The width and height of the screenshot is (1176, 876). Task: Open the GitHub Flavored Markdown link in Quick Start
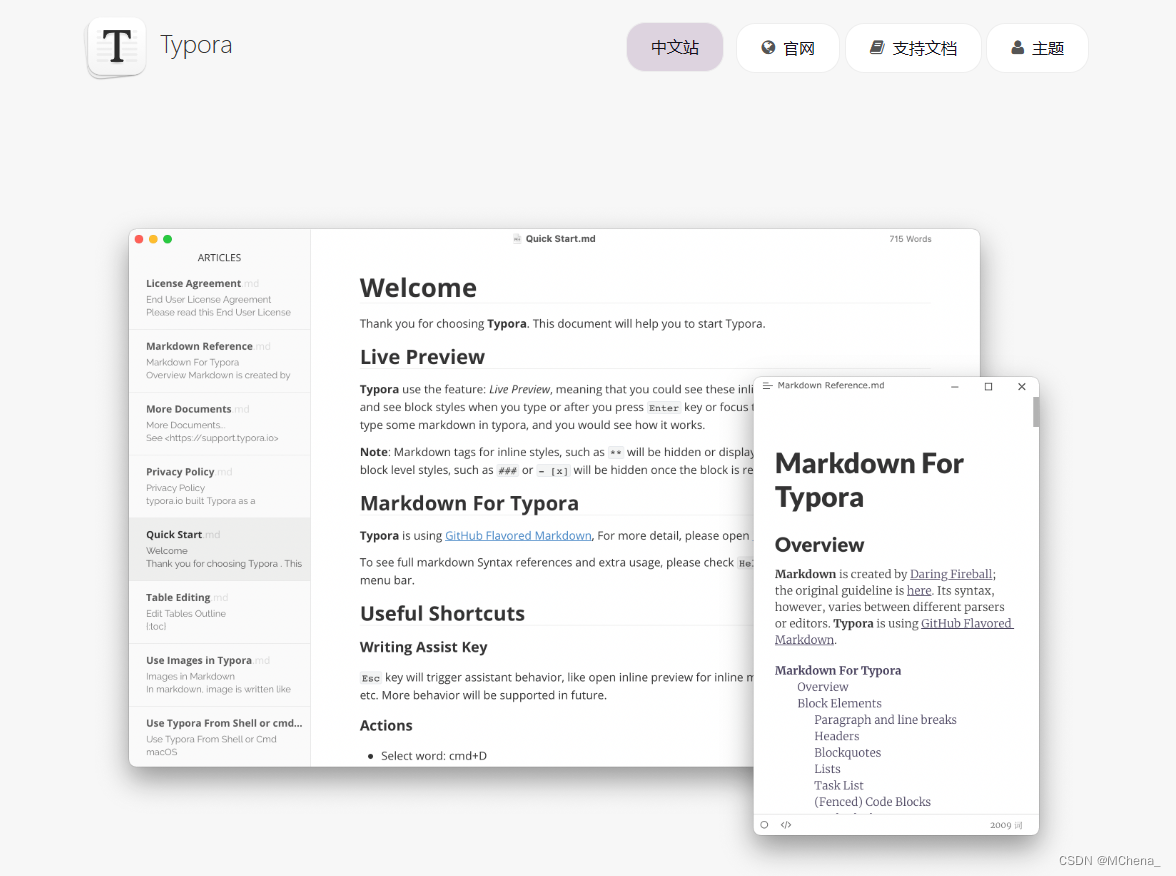[x=518, y=536]
